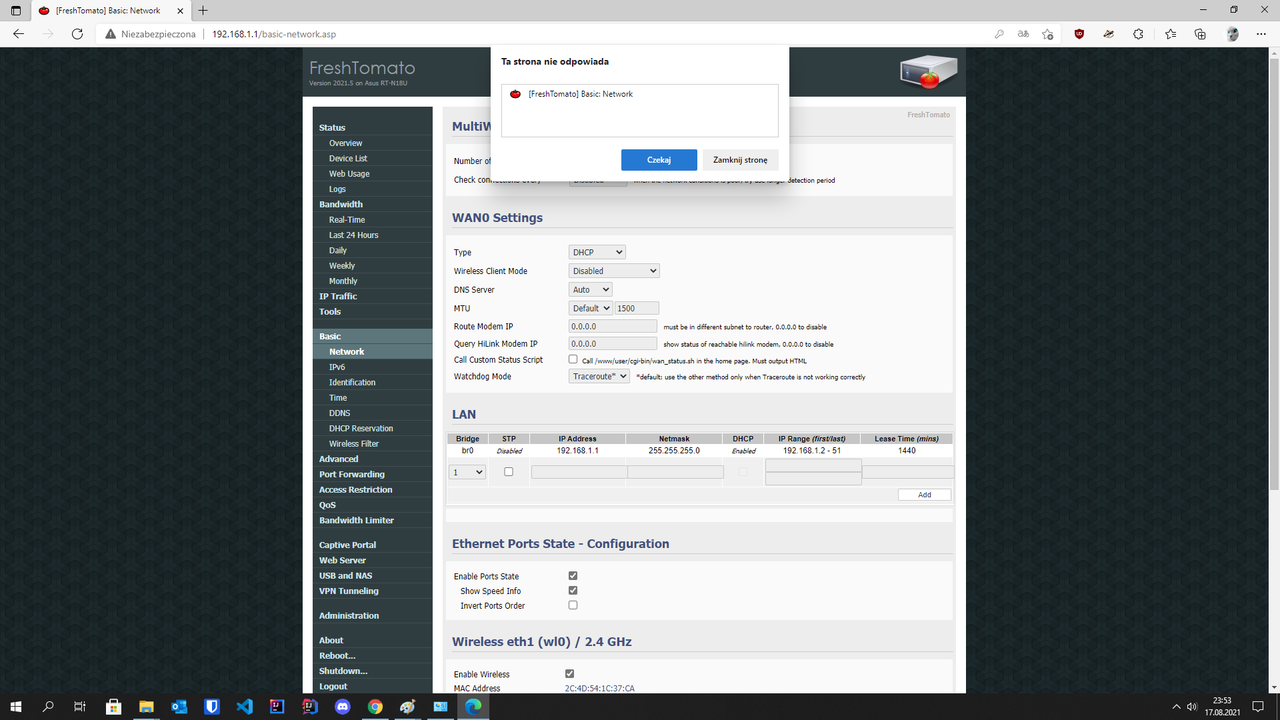Open Administration section
This screenshot has height=720, width=1280.
pos(349,616)
